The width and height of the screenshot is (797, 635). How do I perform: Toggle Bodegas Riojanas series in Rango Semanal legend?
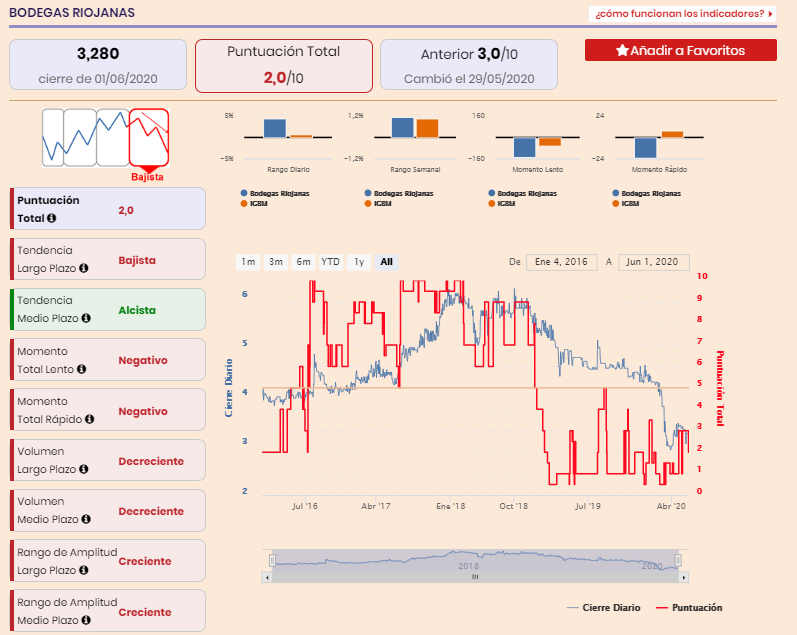399,193
